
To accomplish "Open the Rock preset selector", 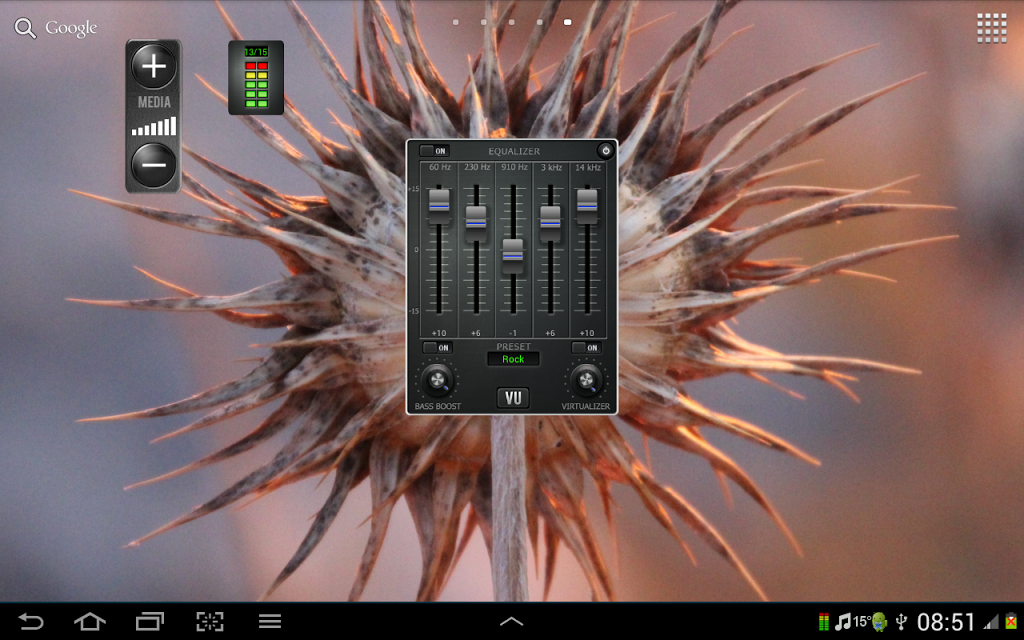I will 513,359.
